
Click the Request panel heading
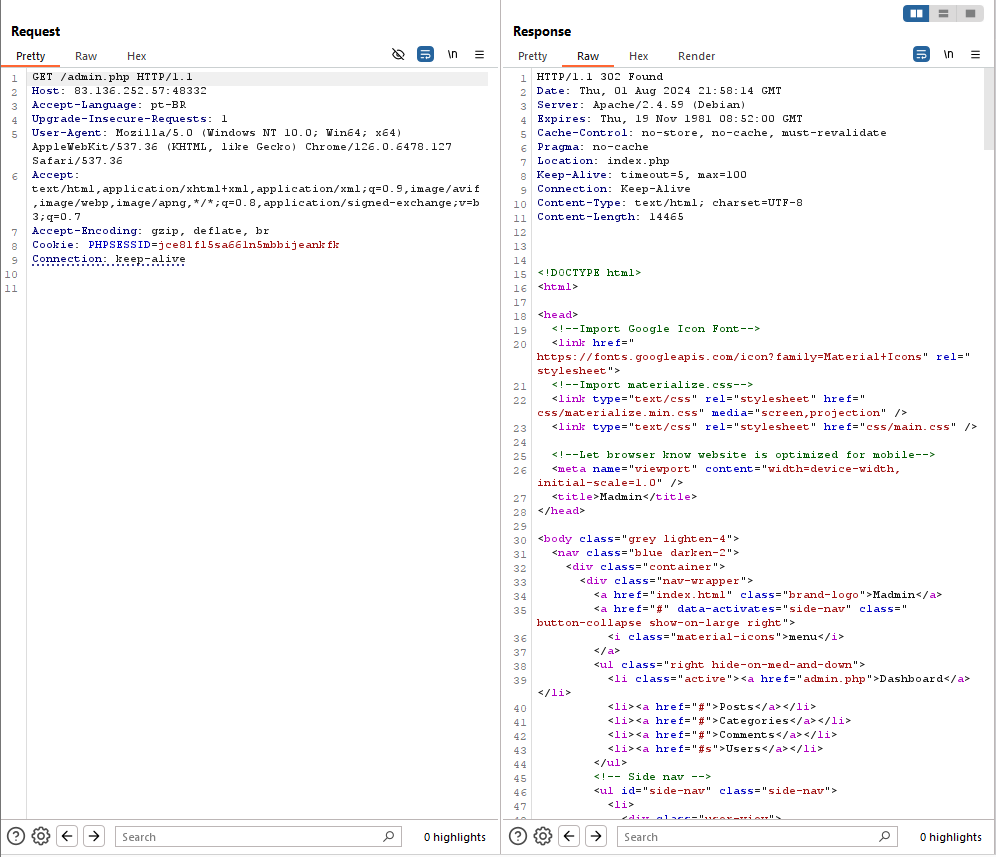pyautogui.click(x=36, y=31)
